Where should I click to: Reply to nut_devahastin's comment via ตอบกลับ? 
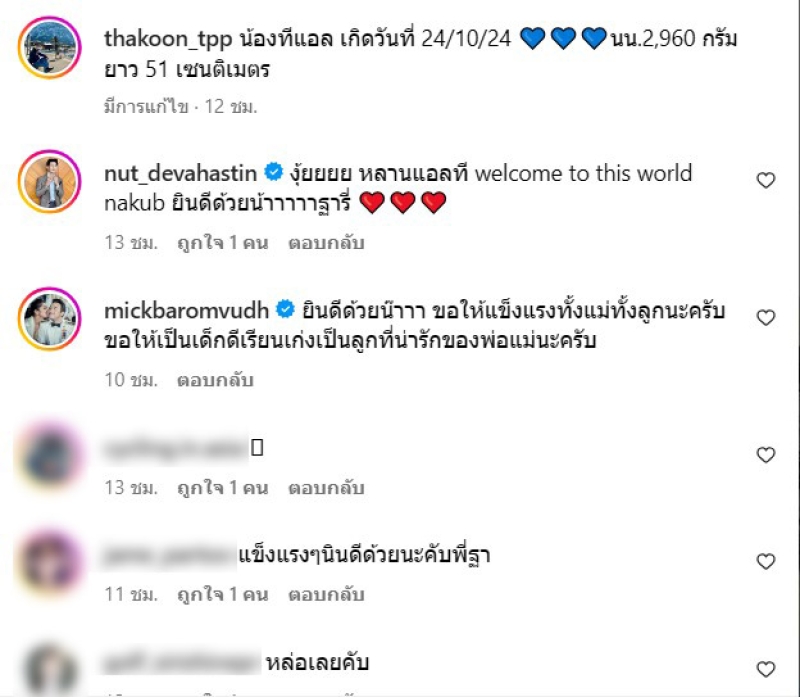[x=326, y=243]
